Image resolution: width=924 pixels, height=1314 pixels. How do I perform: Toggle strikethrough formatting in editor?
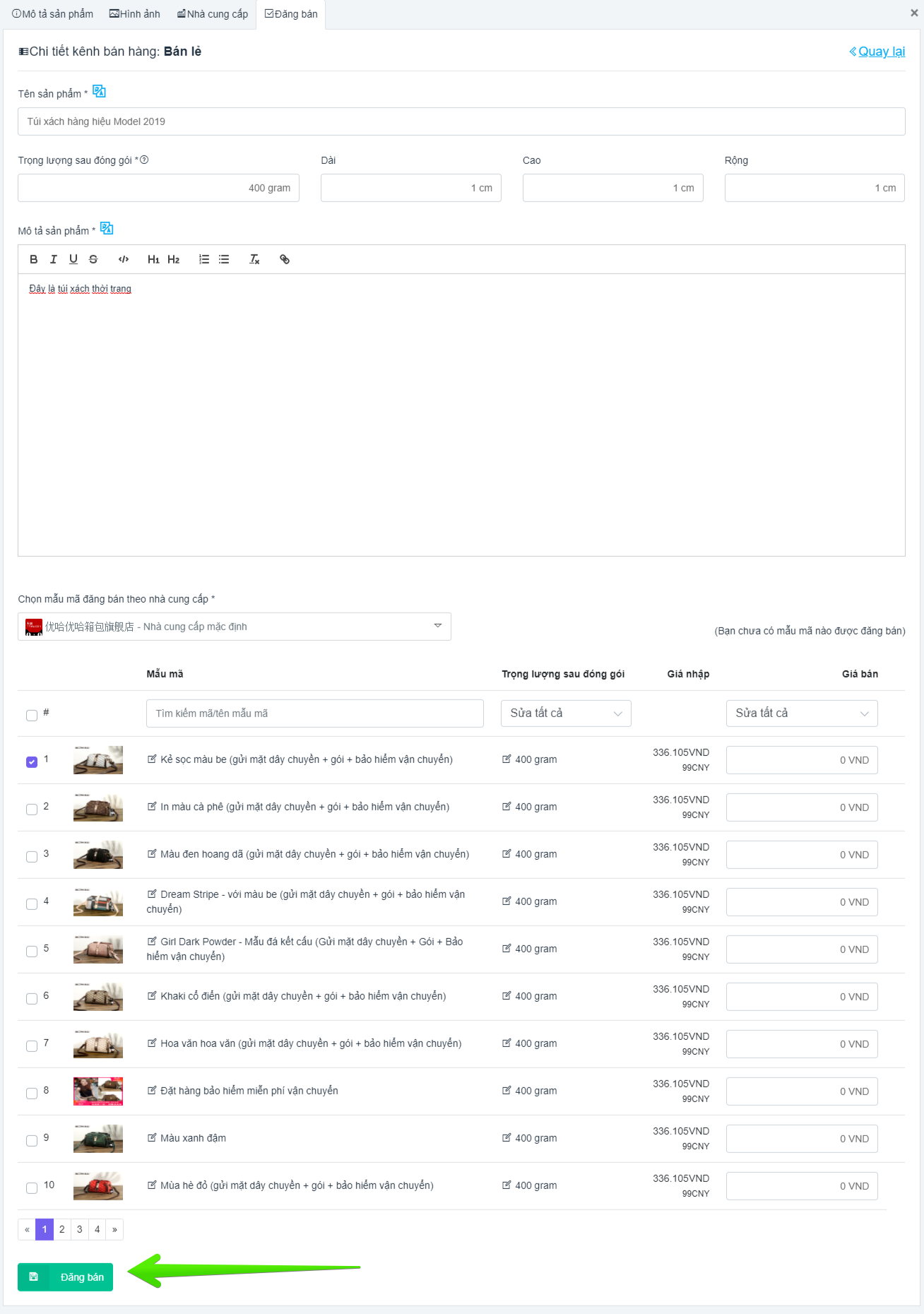coord(93,259)
